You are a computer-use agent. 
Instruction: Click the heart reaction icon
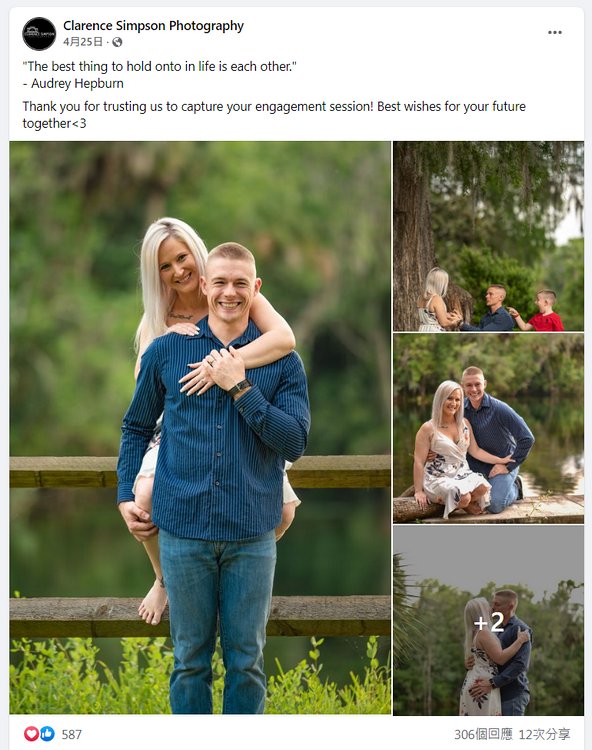coord(31,734)
